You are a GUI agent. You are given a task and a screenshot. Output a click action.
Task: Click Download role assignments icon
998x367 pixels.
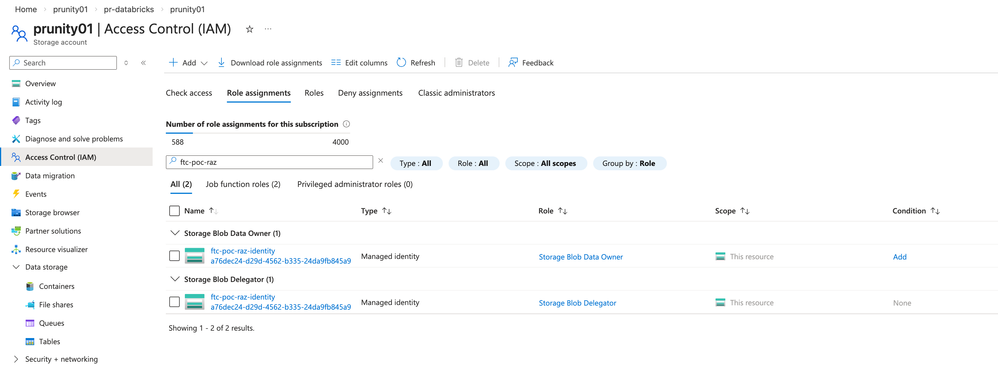(x=221, y=62)
